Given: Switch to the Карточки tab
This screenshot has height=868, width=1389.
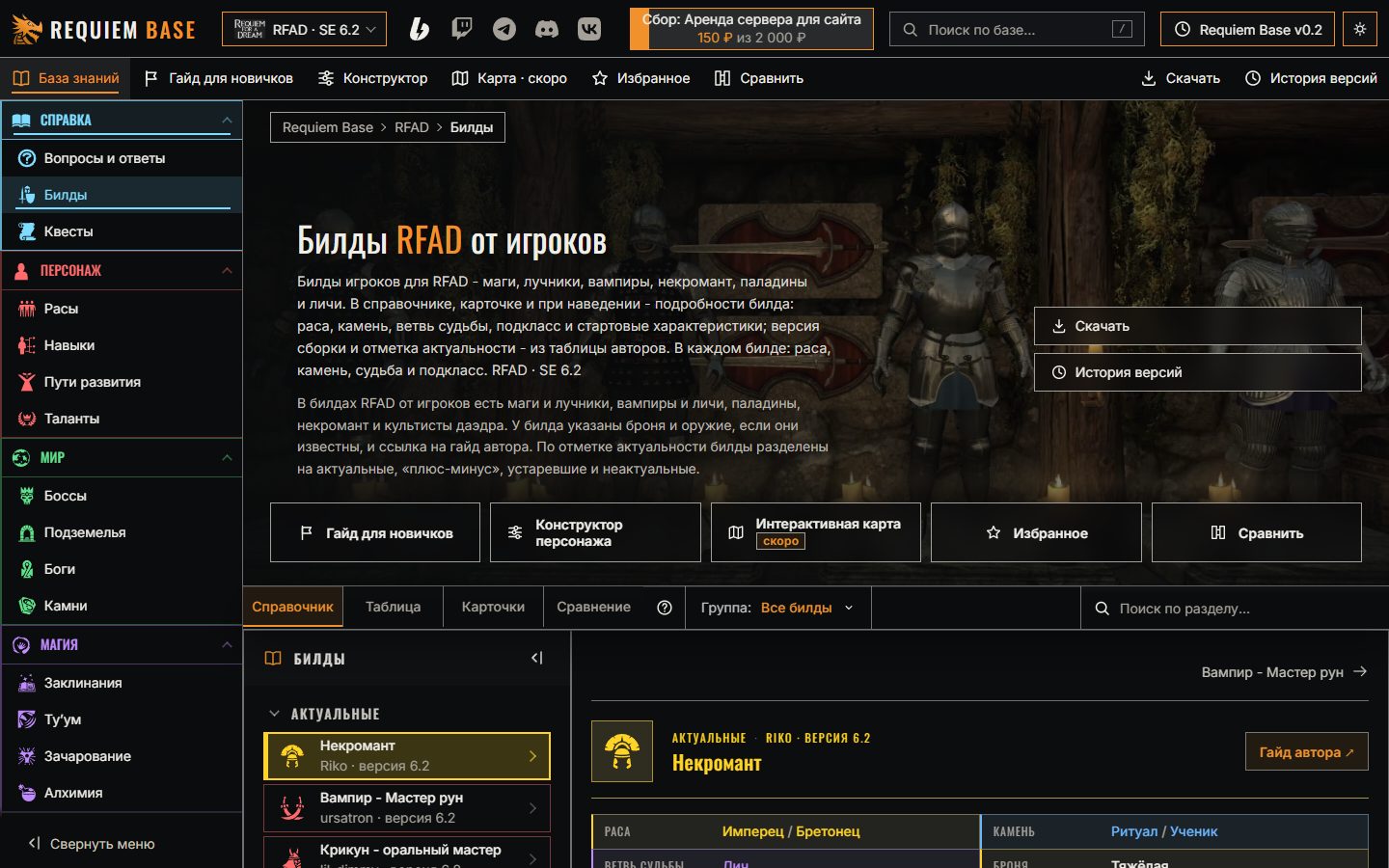Looking at the screenshot, I should 493,607.
